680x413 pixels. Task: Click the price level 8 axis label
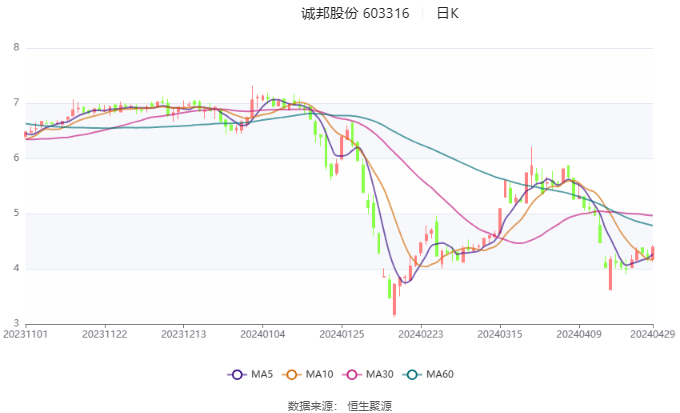pyautogui.click(x=16, y=47)
